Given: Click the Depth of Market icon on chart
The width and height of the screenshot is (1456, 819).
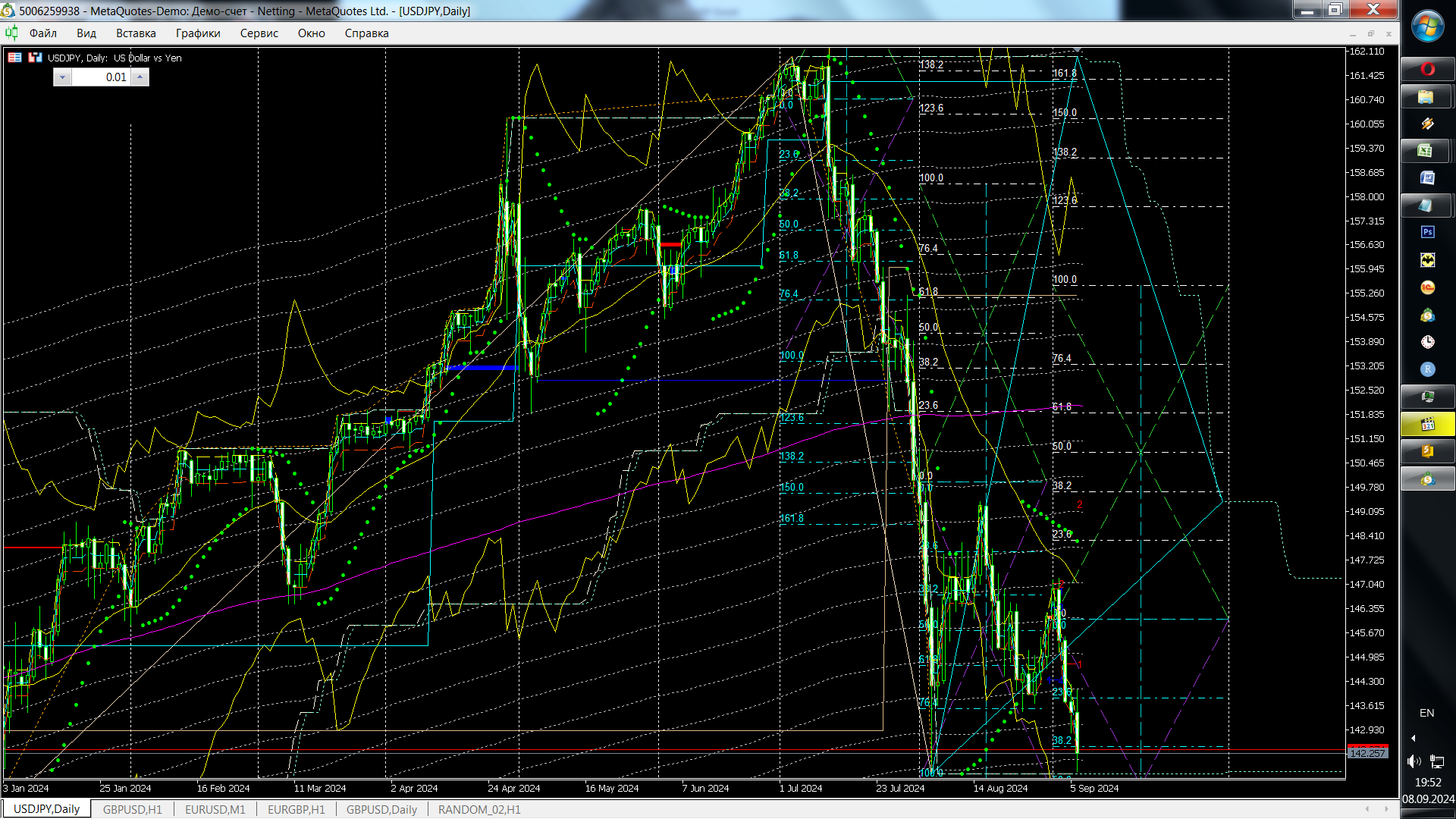Looking at the screenshot, I should (x=14, y=58).
